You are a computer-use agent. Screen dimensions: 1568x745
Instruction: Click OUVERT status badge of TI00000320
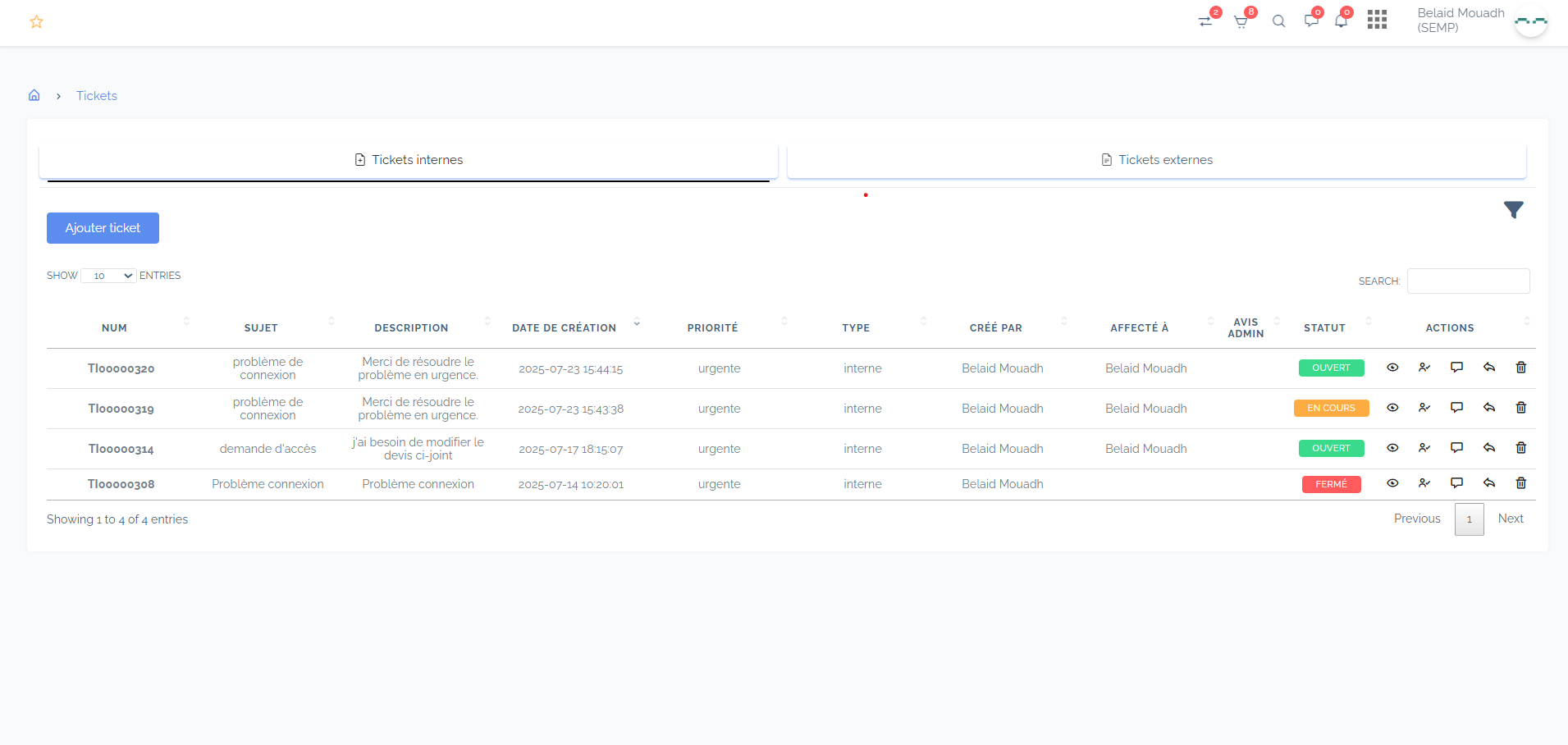pyautogui.click(x=1331, y=368)
